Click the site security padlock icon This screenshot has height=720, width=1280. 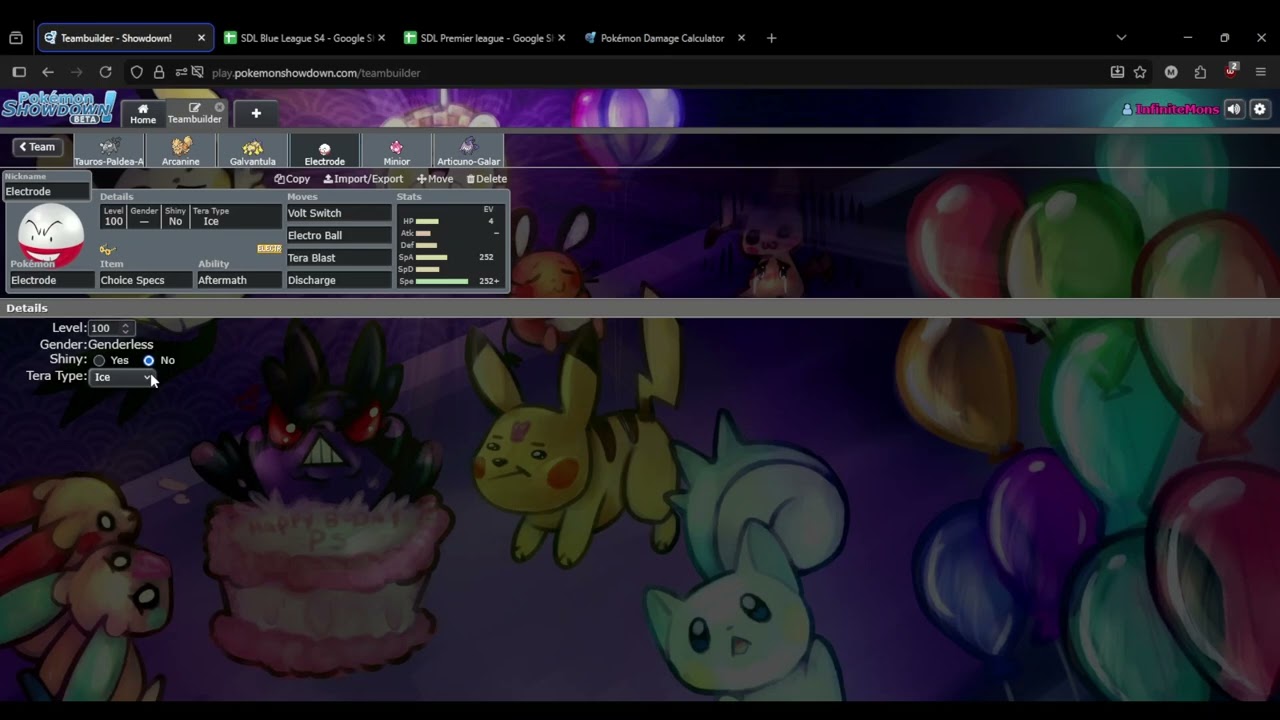point(159,72)
